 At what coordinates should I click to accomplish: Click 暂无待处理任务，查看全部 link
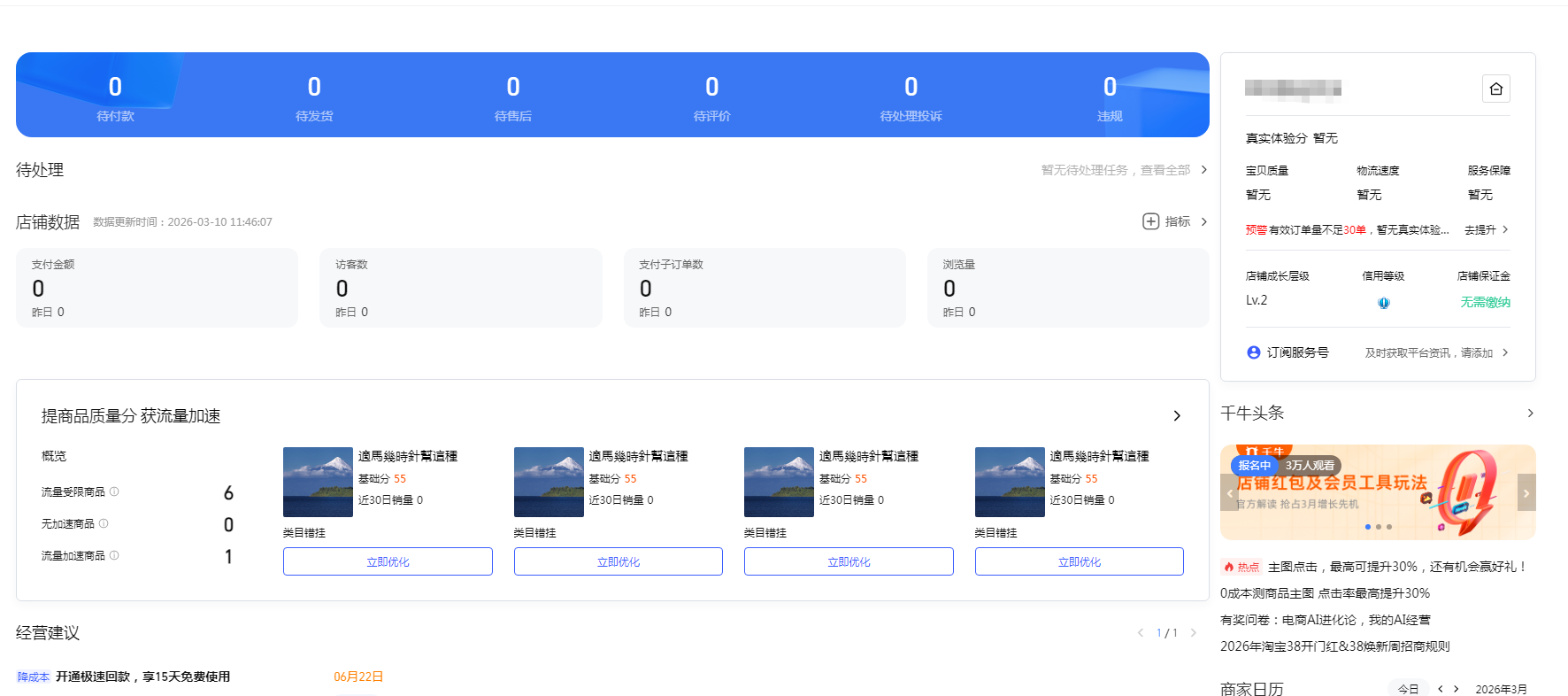click(1116, 170)
